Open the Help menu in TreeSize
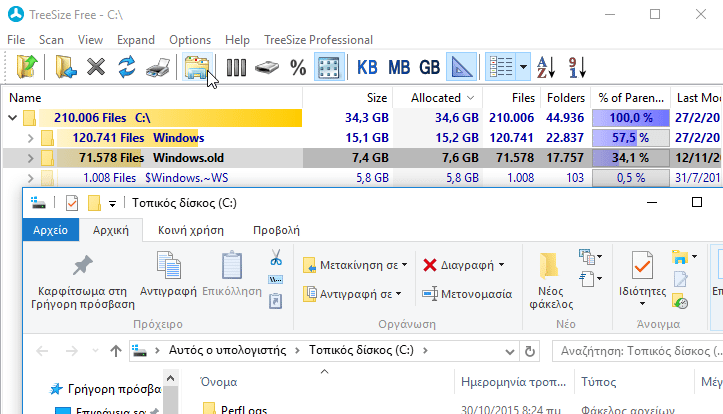The image size is (723, 414). [237, 40]
